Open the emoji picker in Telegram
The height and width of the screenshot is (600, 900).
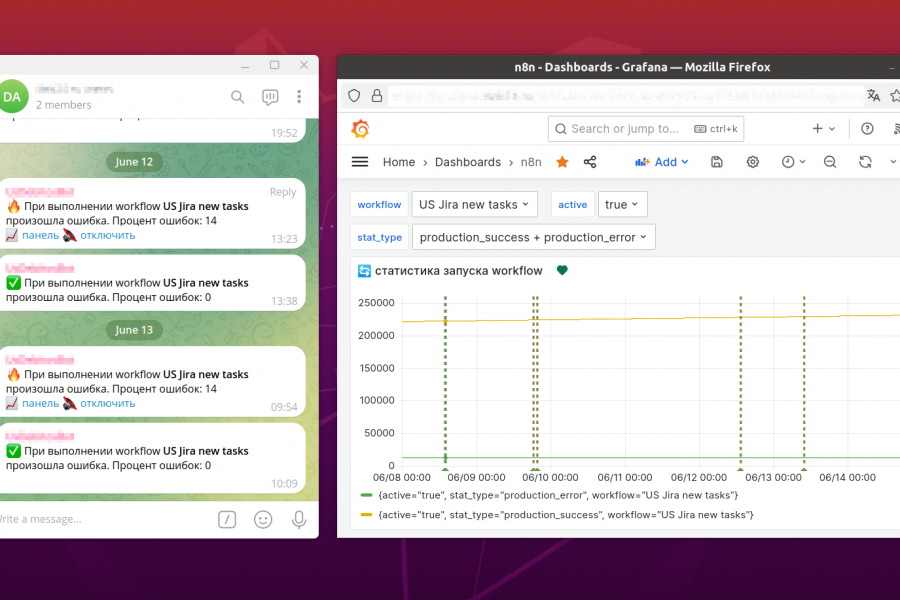pos(263,520)
